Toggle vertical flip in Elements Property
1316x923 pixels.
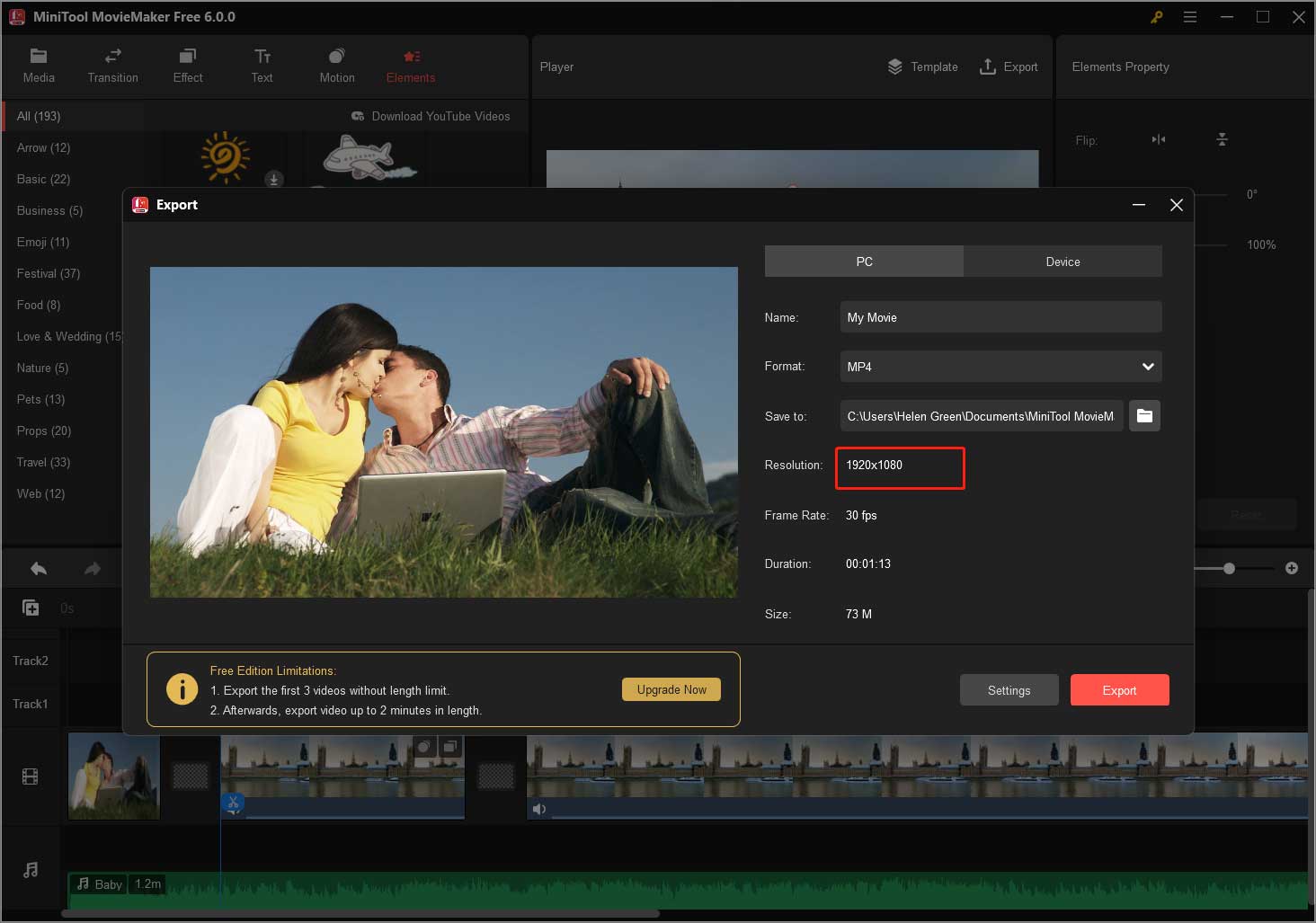(x=1222, y=139)
